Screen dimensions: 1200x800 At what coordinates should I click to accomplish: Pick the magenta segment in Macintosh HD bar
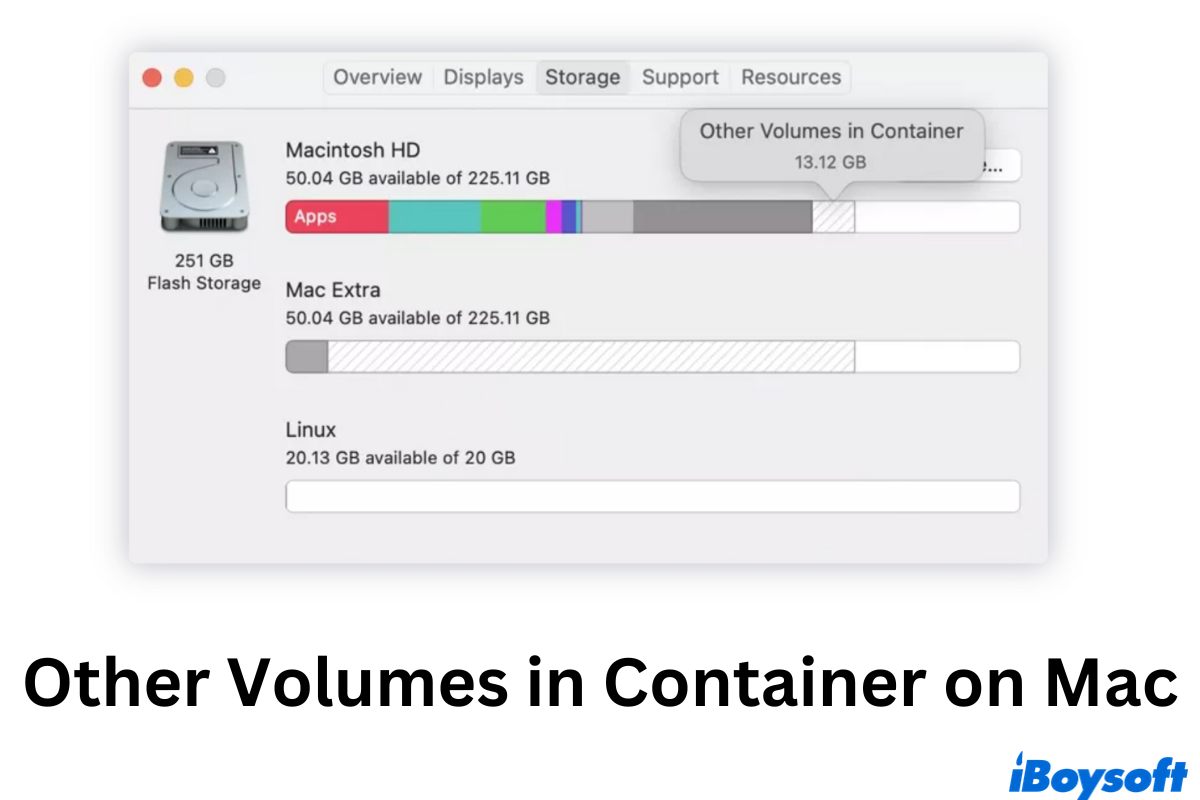[x=553, y=217]
